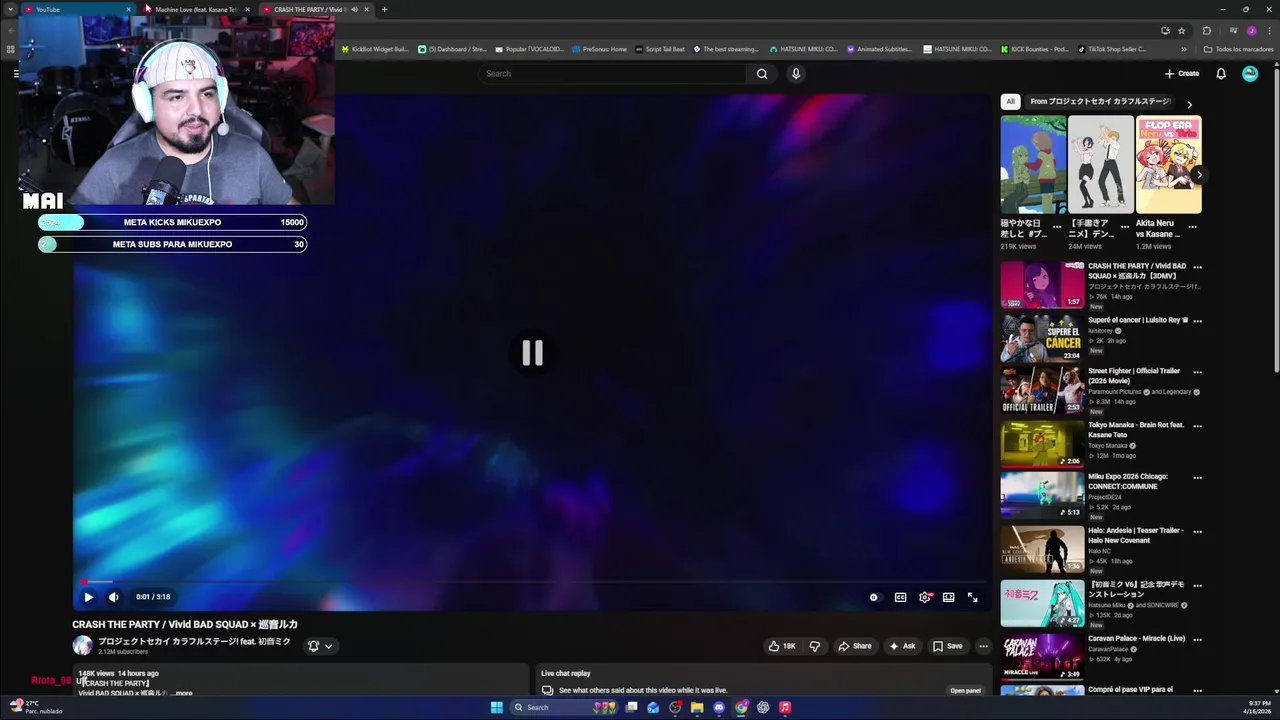Image resolution: width=1280 pixels, height=720 pixels.
Task: Toggle closed captions (CC) on the video
Action: pos(900,597)
